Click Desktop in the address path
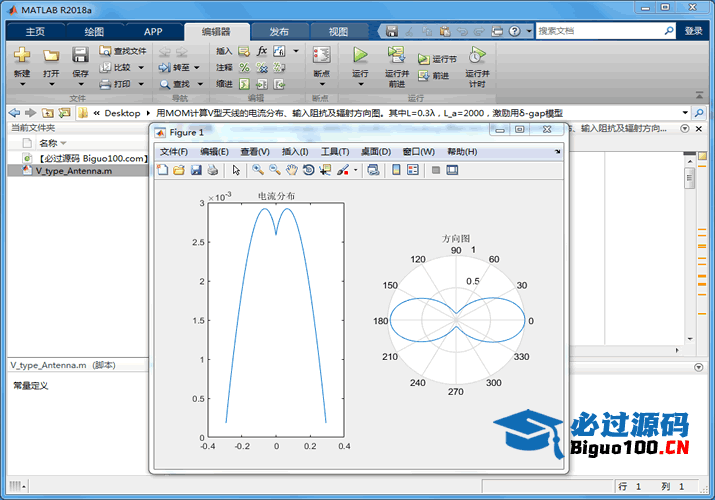Viewport: 715px width, 500px height. coord(122,113)
